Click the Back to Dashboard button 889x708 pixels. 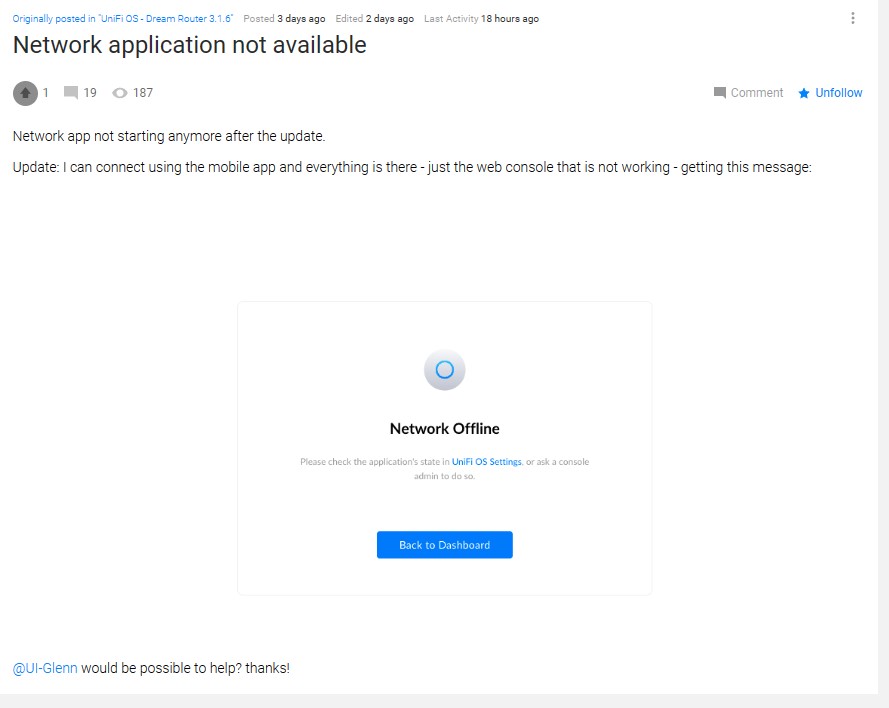pos(444,545)
